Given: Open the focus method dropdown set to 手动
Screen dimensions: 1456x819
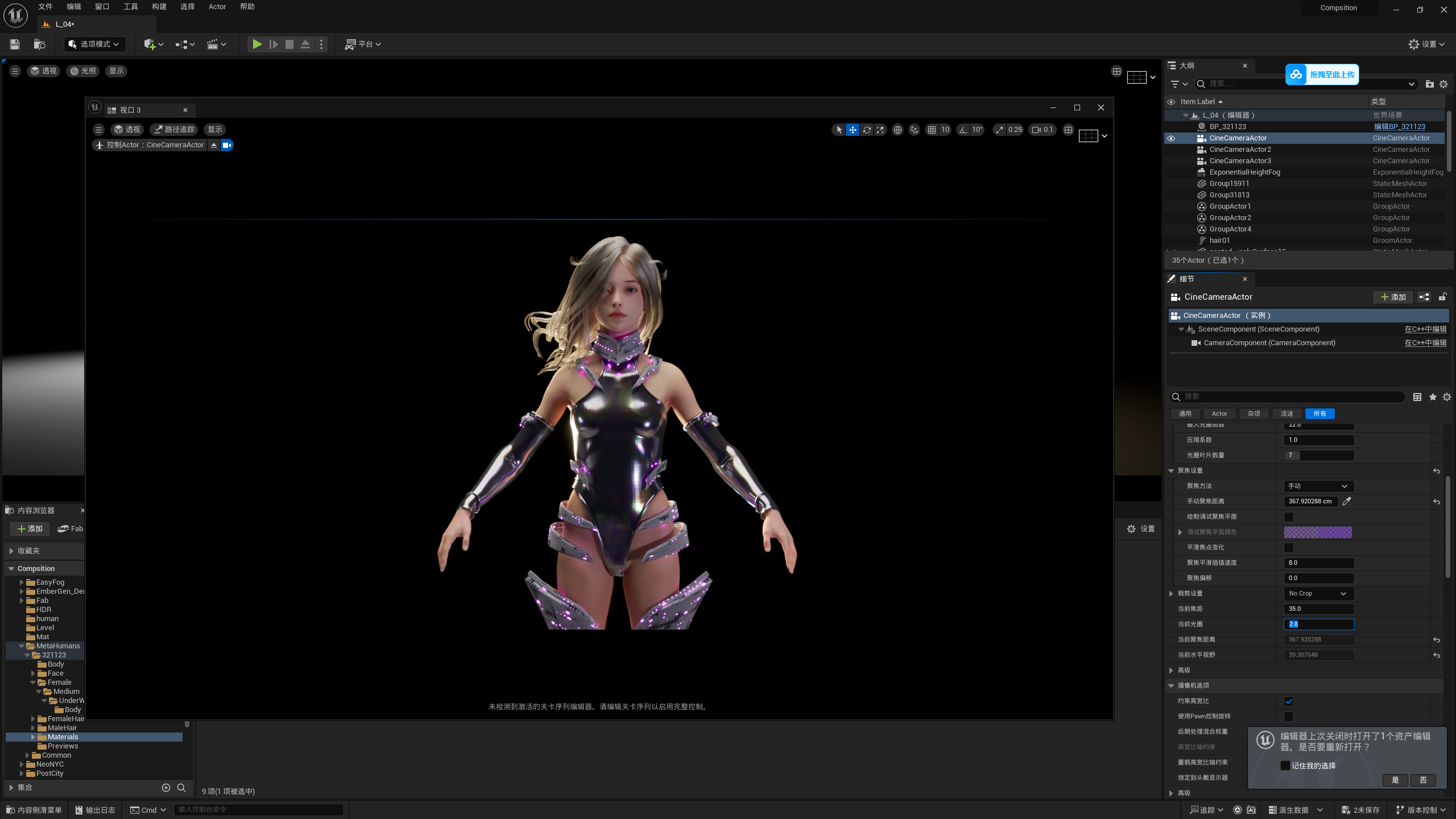Looking at the screenshot, I should [1318, 486].
